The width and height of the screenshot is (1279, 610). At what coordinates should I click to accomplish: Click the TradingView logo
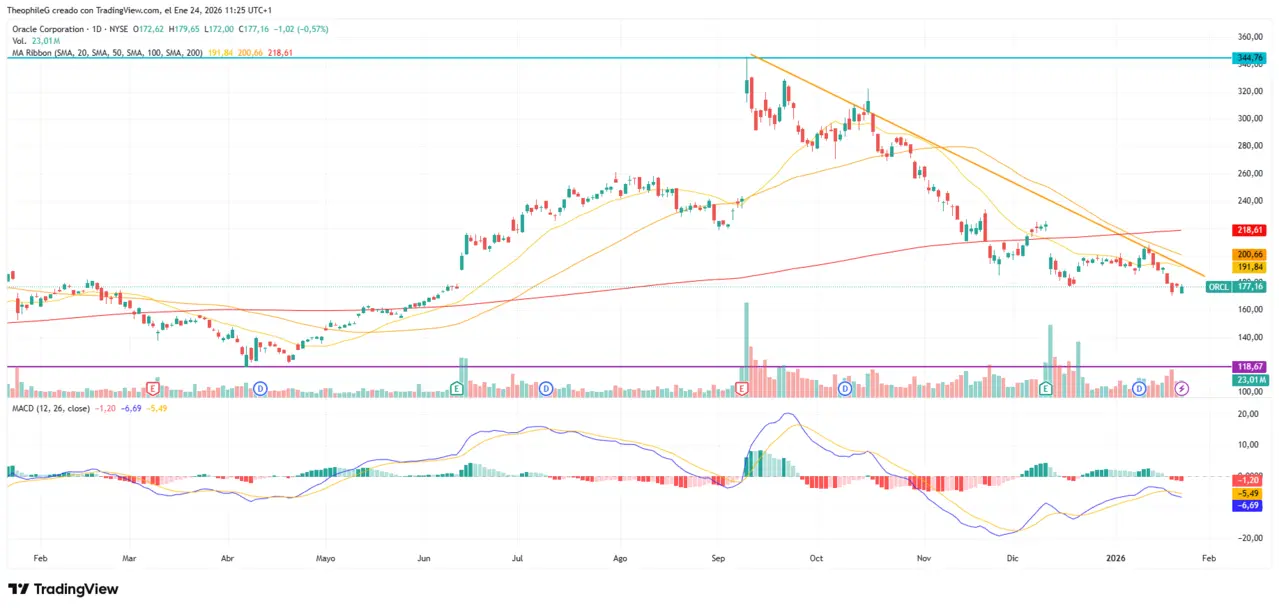pyautogui.click(x=63, y=589)
